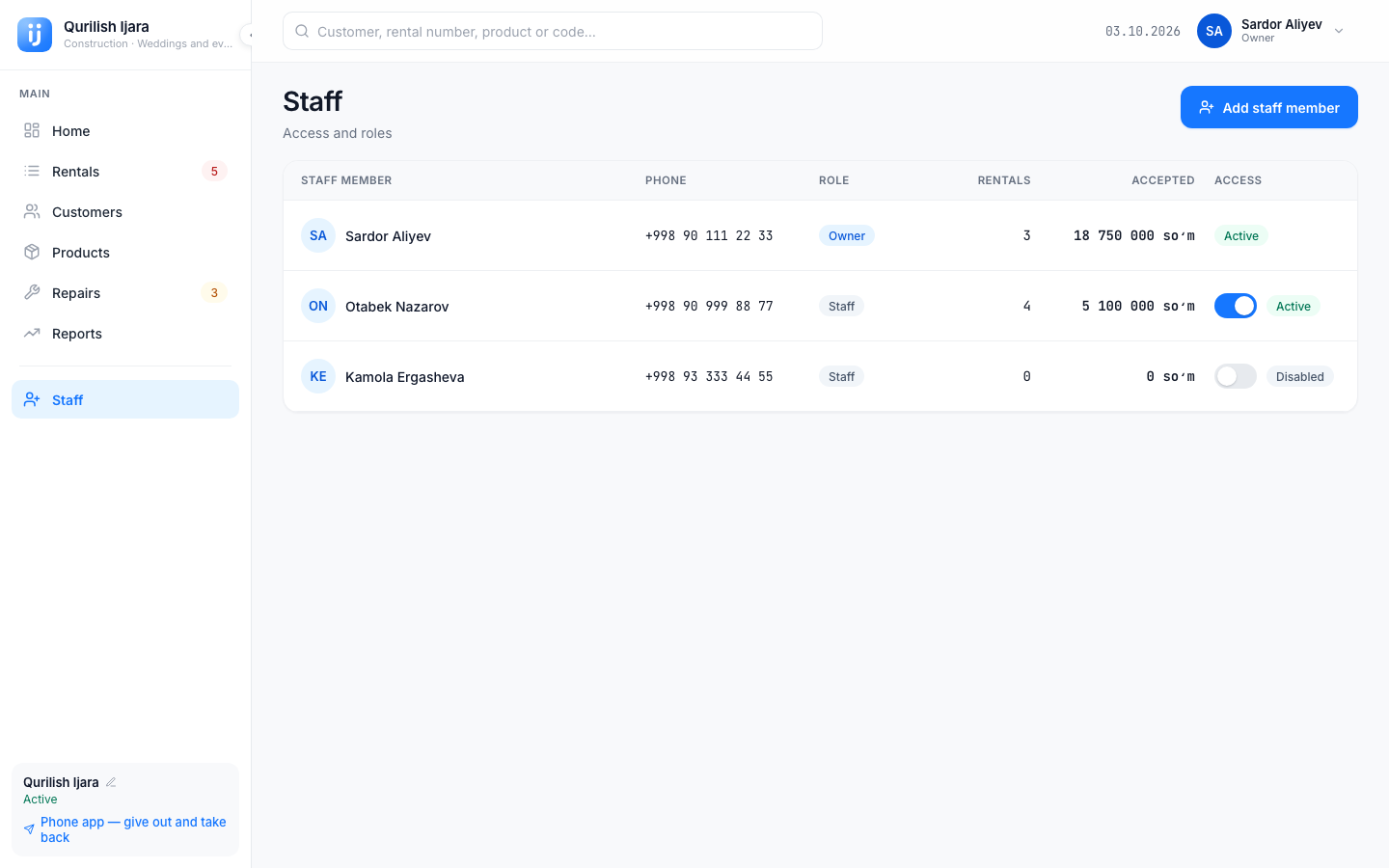Click the paper-plane icon by Phone app link
The image size is (1389, 868).
point(30,829)
